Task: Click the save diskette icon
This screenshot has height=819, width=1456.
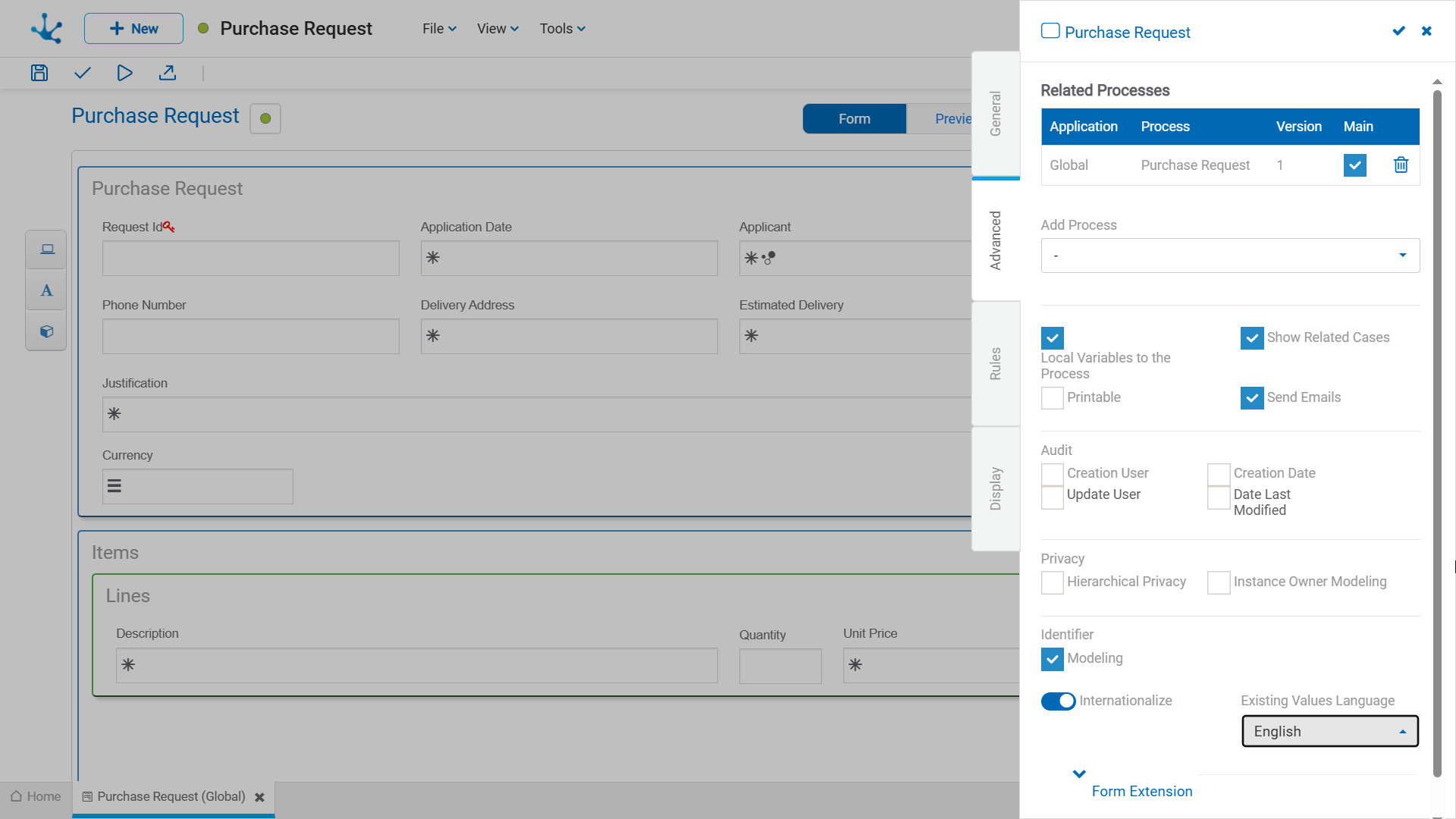Action: tap(39, 73)
